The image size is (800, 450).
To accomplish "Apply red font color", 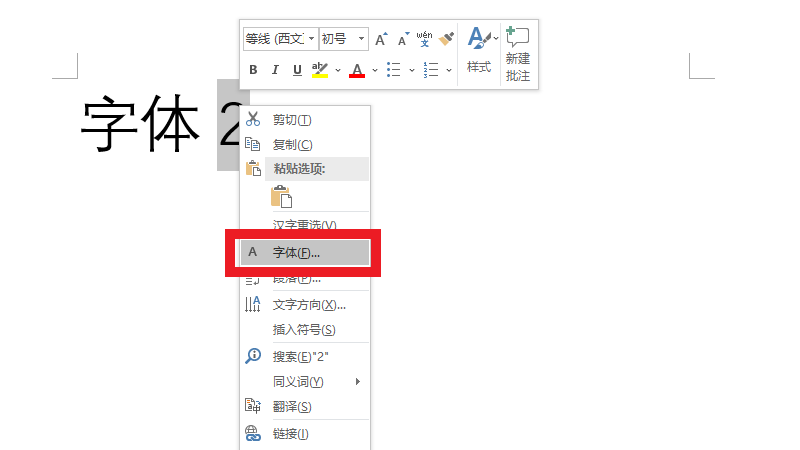I will tap(357, 70).
